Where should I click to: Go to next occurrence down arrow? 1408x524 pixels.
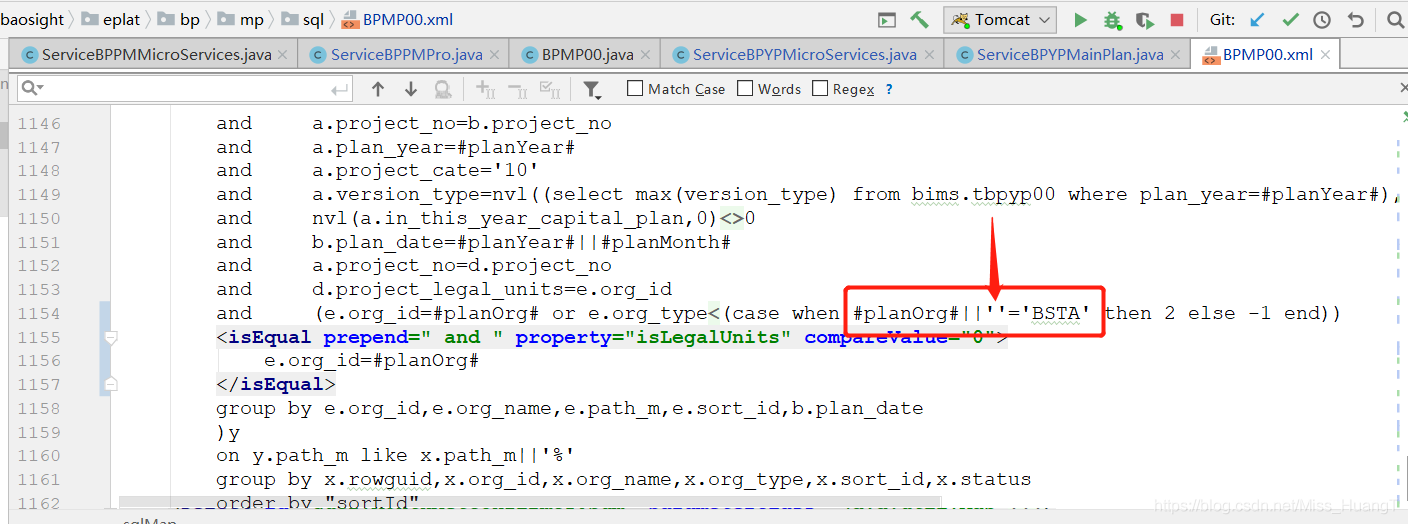coord(410,89)
